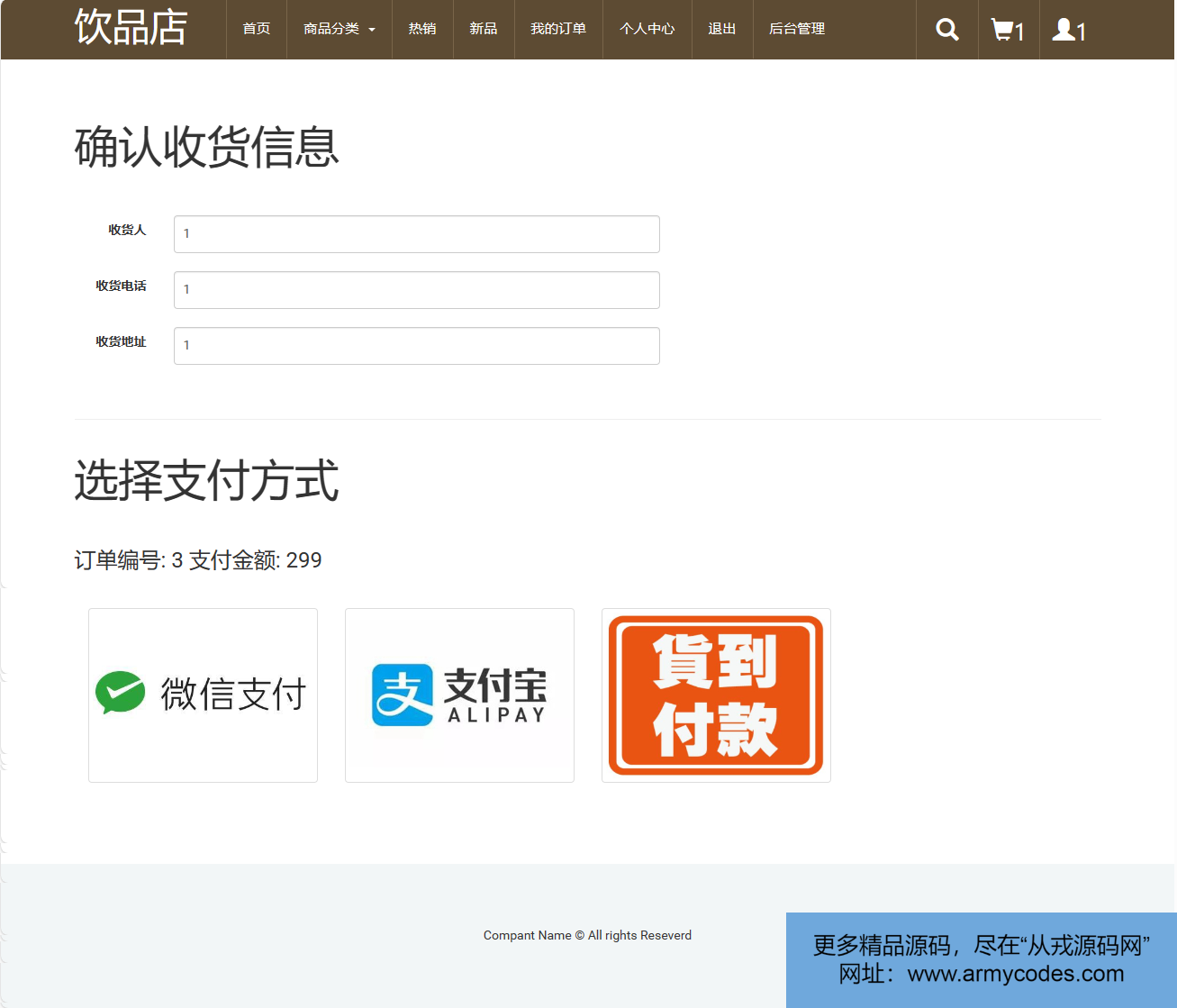1177x1008 pixels.
Task: Expand the 商品分类 dropdown menu
Action: pos(339,29)
